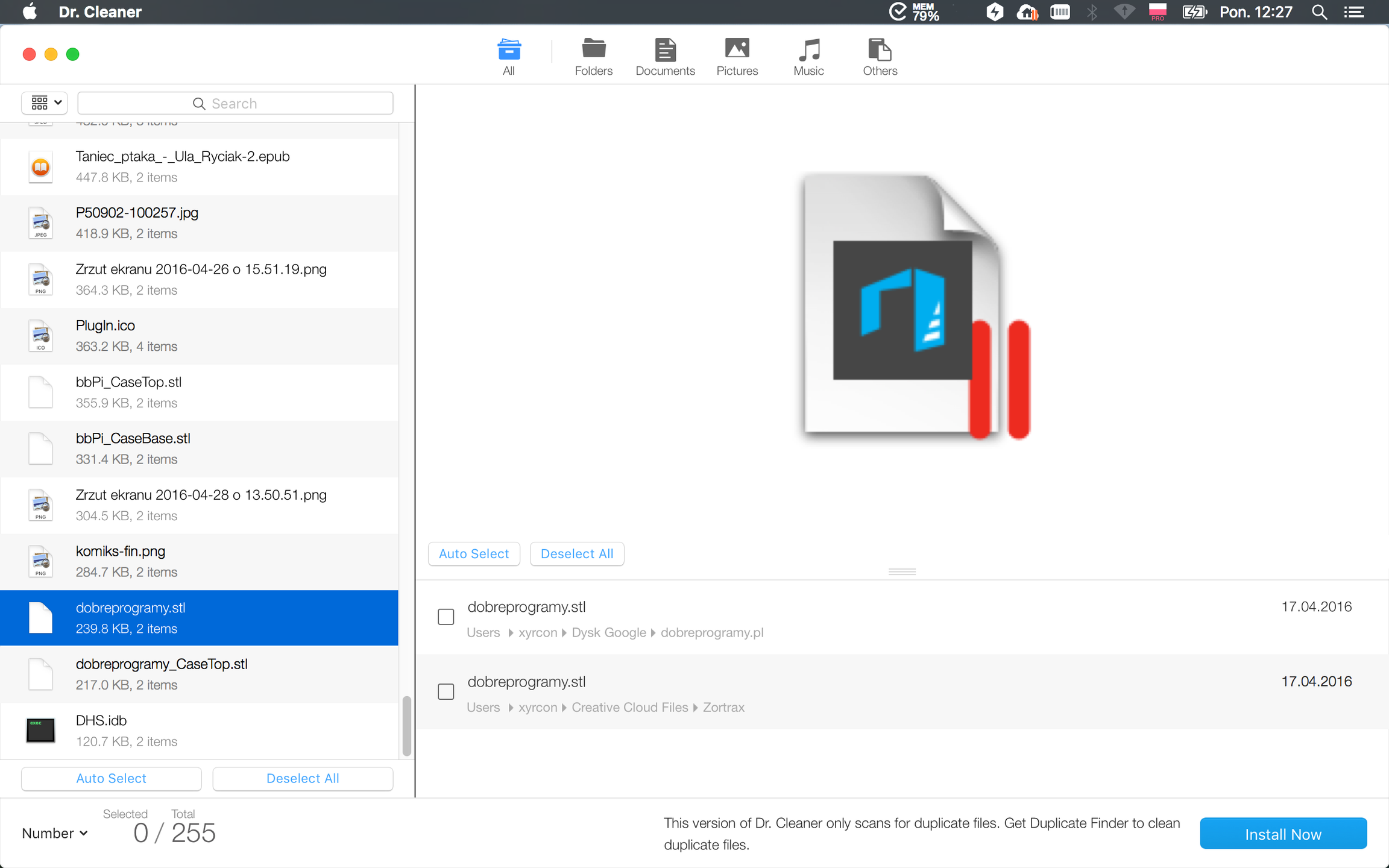Screen dimensions: 1389x868
Task: Check dobreprogramy.stl in Creative Cloud Files
Action: [446, 691]
